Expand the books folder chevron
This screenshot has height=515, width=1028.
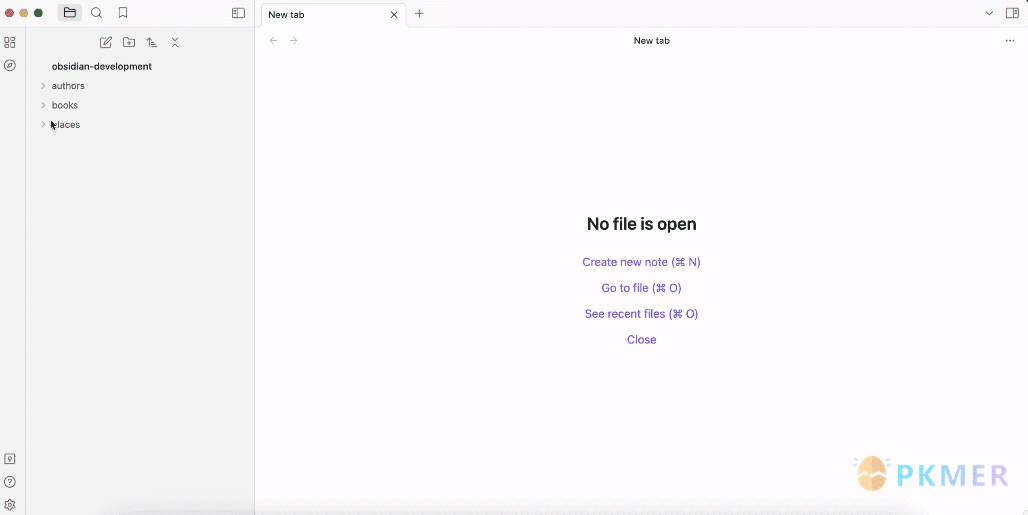[43, 105]
